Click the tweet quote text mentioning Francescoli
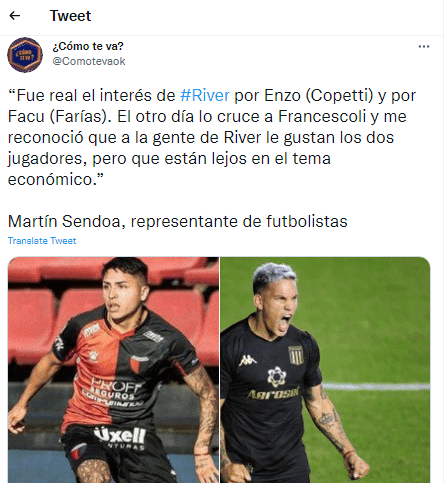The width and height of the screenshot is (445, 483). (212, 137)
